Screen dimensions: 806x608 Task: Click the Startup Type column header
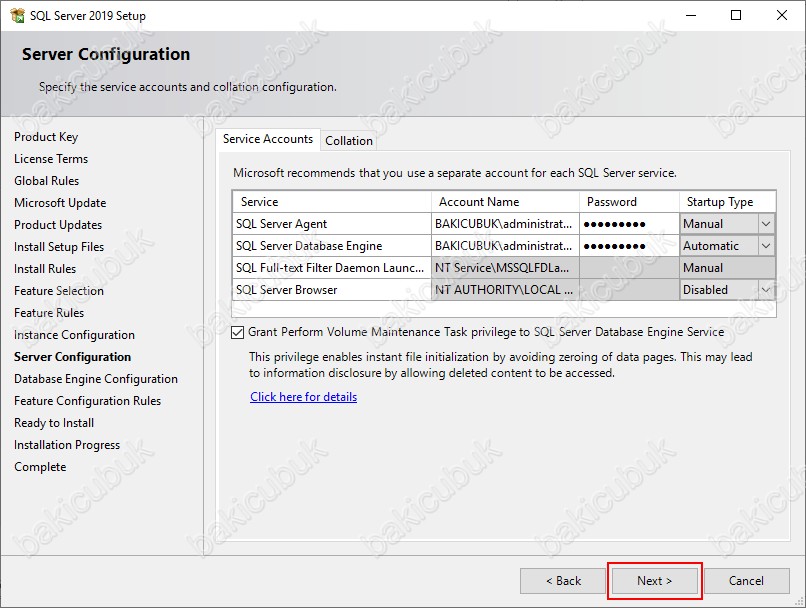726,202
